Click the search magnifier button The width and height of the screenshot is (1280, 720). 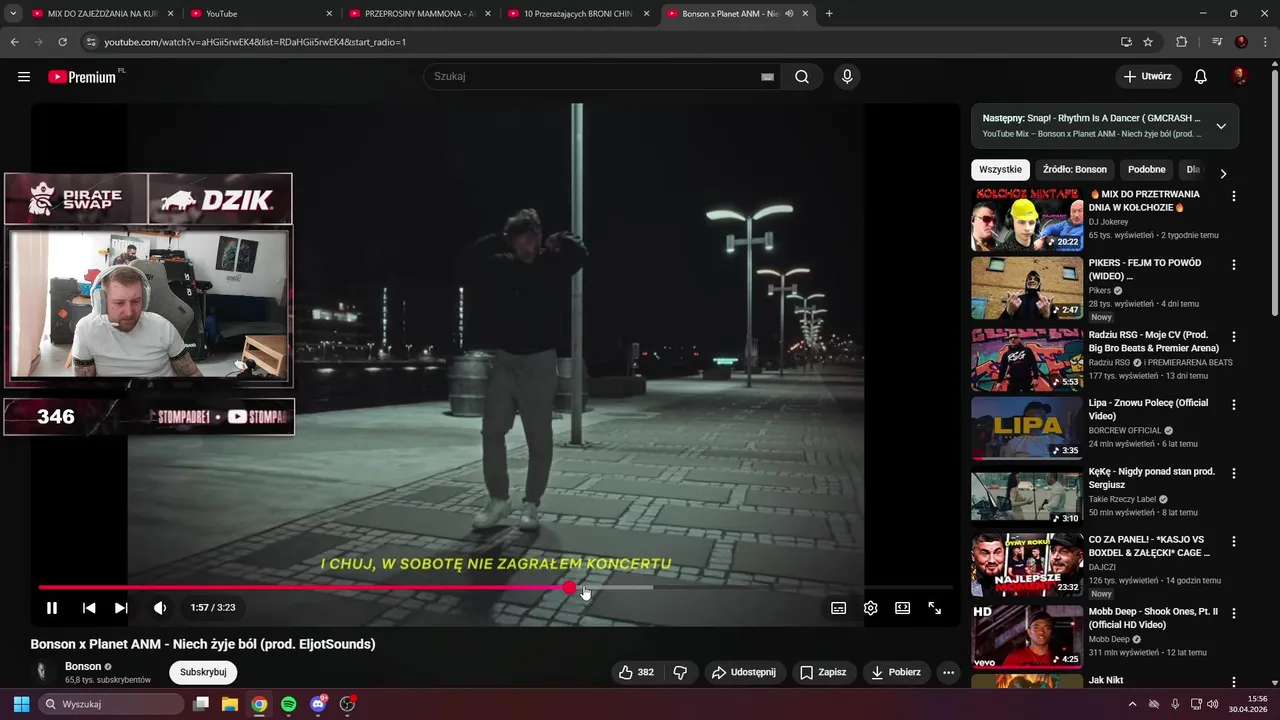tap(802, 77)
